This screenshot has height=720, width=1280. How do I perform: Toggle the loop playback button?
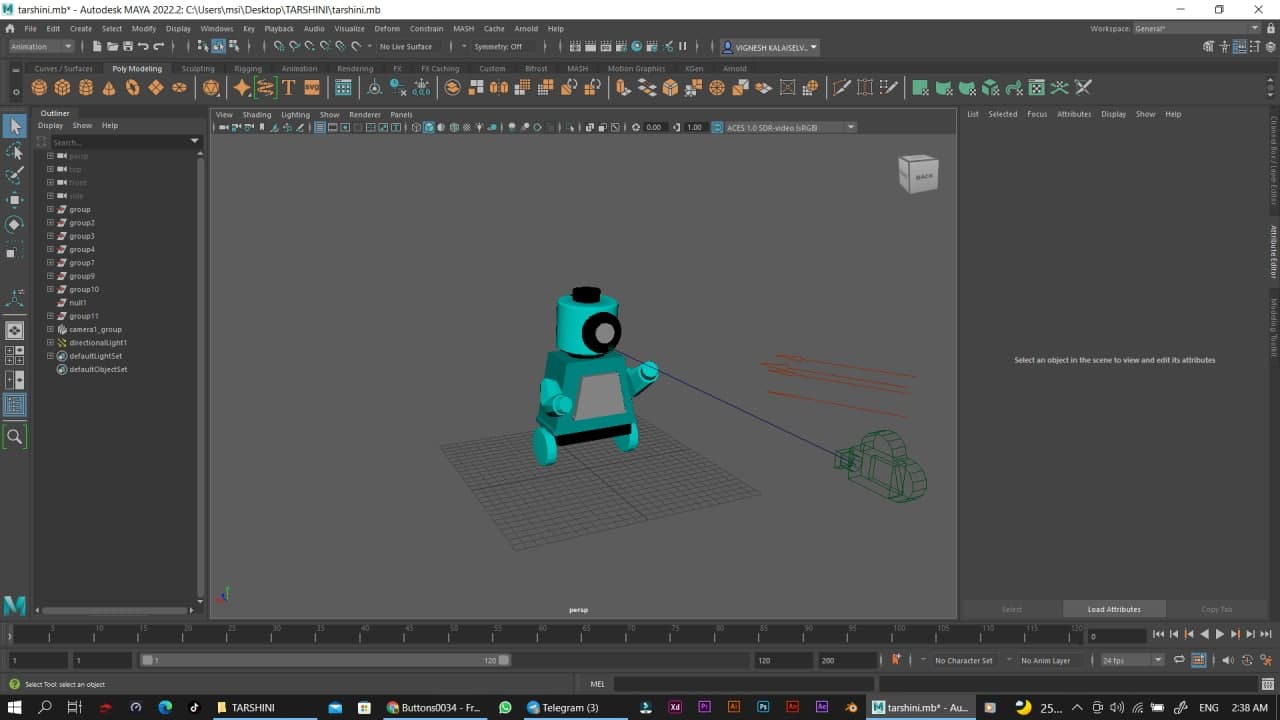coord(1180,660)
